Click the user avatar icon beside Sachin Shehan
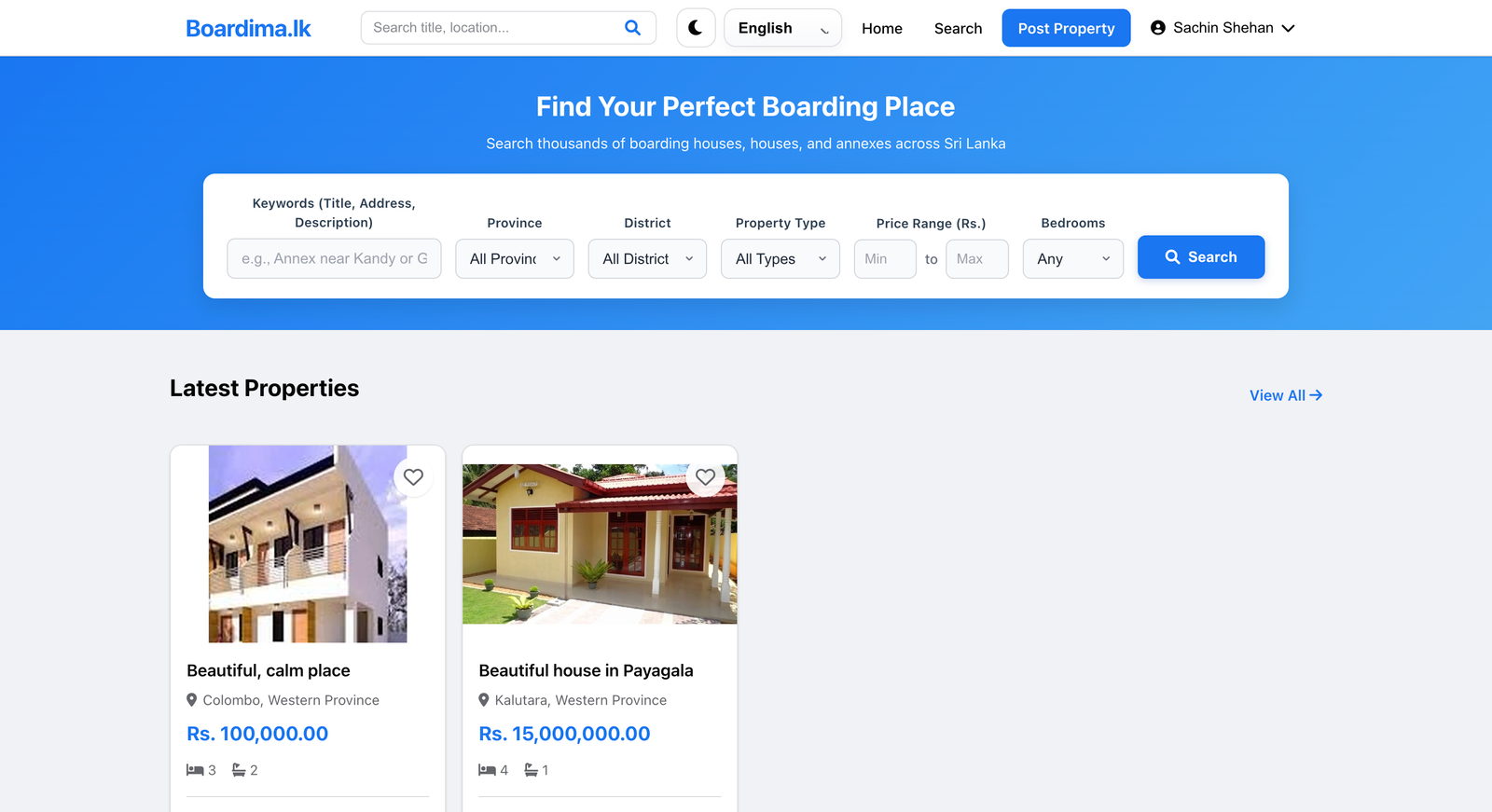This screenshot has width=1492, height=812. tap(1158, 28)
